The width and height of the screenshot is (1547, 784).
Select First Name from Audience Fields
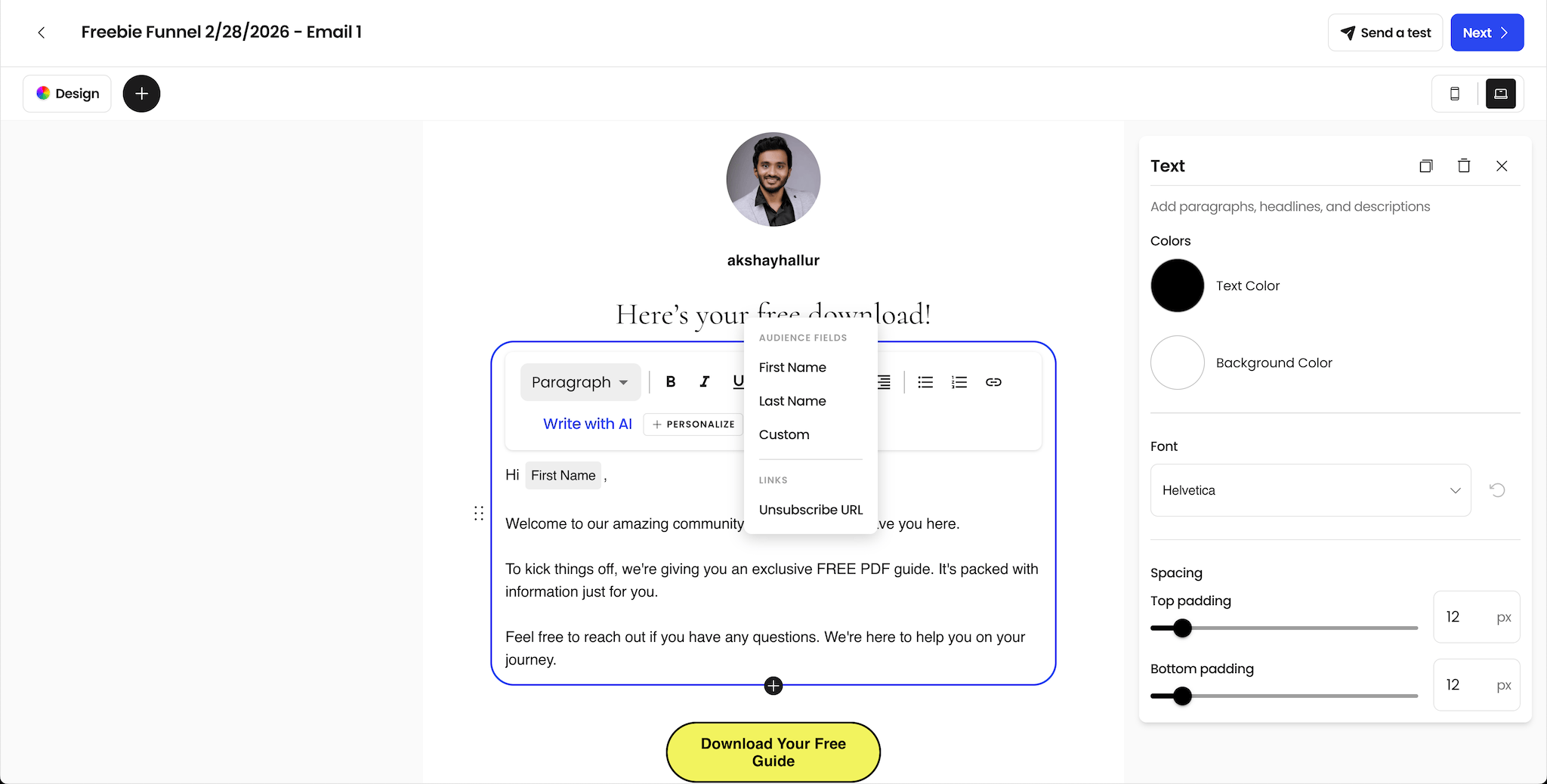tap(792, 368)
